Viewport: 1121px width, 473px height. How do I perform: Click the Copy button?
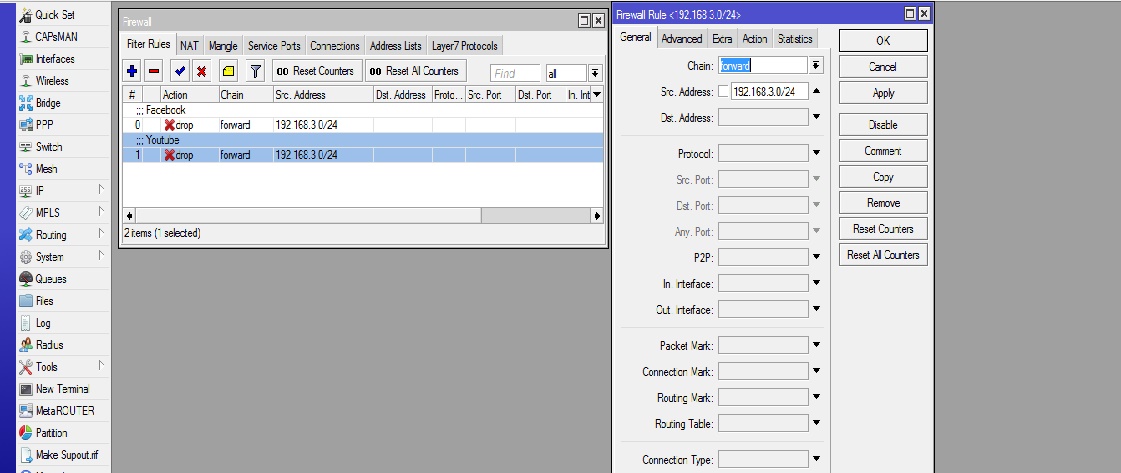tap(883, 176)
